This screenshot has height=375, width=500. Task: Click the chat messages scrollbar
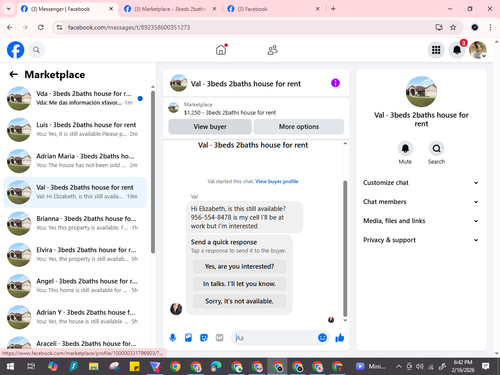345,248
